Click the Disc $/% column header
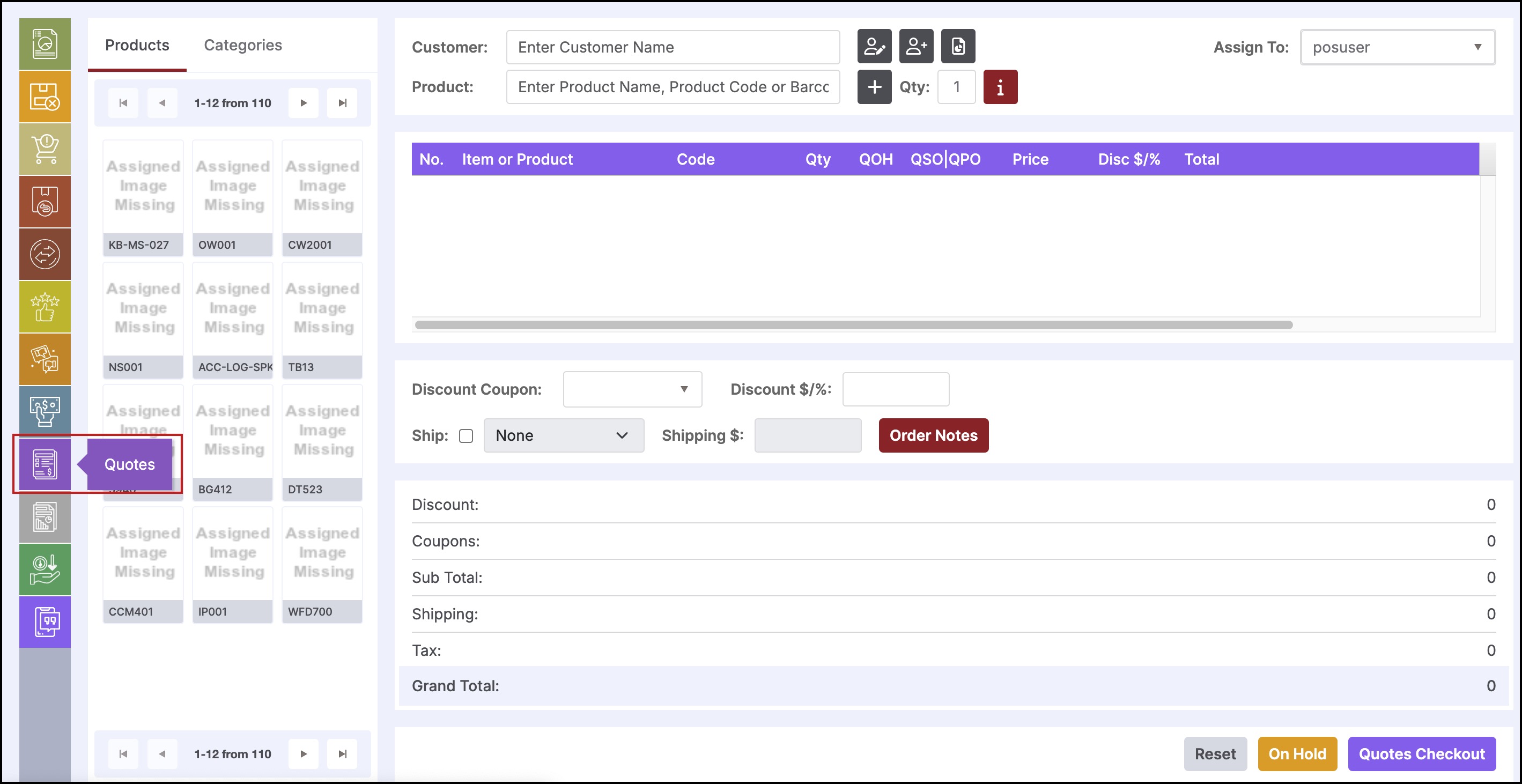The width and height of the screenshot is (1522, 784). [1129, 159]
